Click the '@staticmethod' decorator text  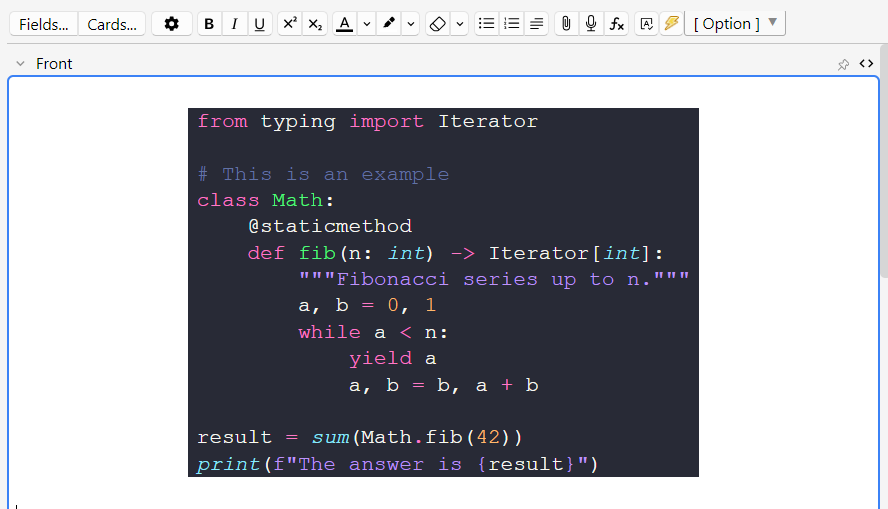pos(330,226)
